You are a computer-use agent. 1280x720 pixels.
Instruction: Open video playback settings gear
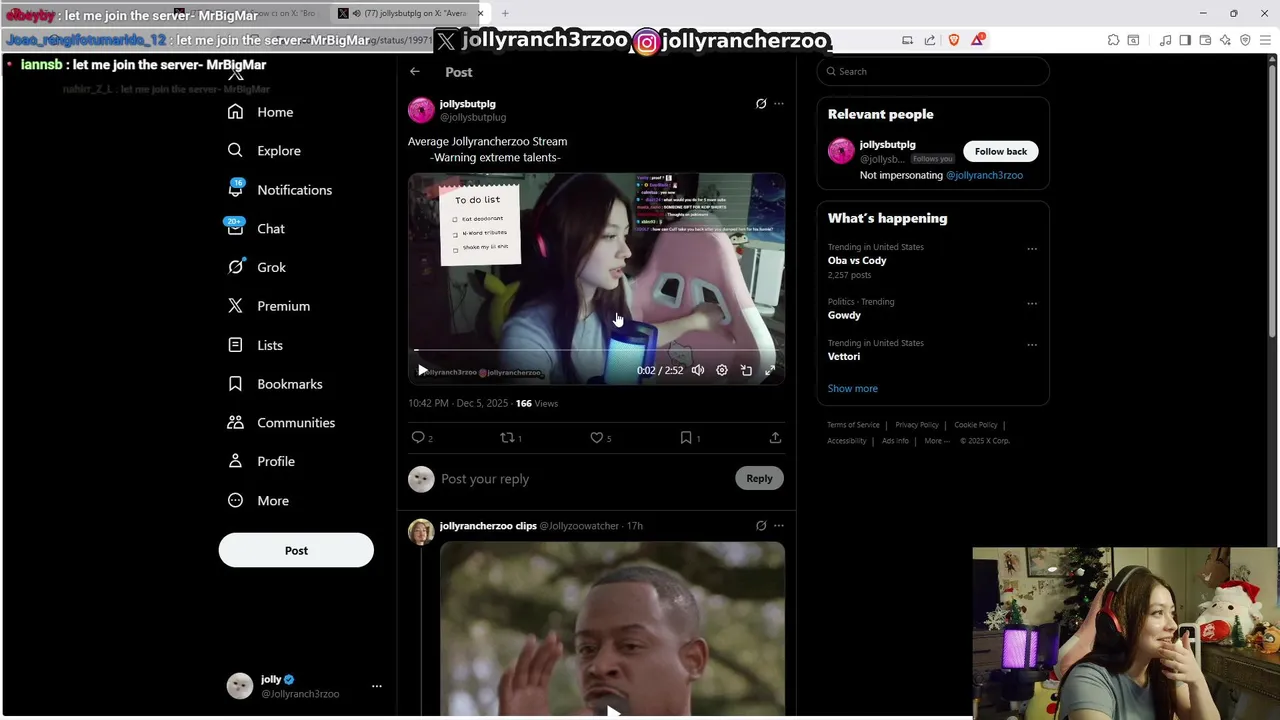(722, 370)
